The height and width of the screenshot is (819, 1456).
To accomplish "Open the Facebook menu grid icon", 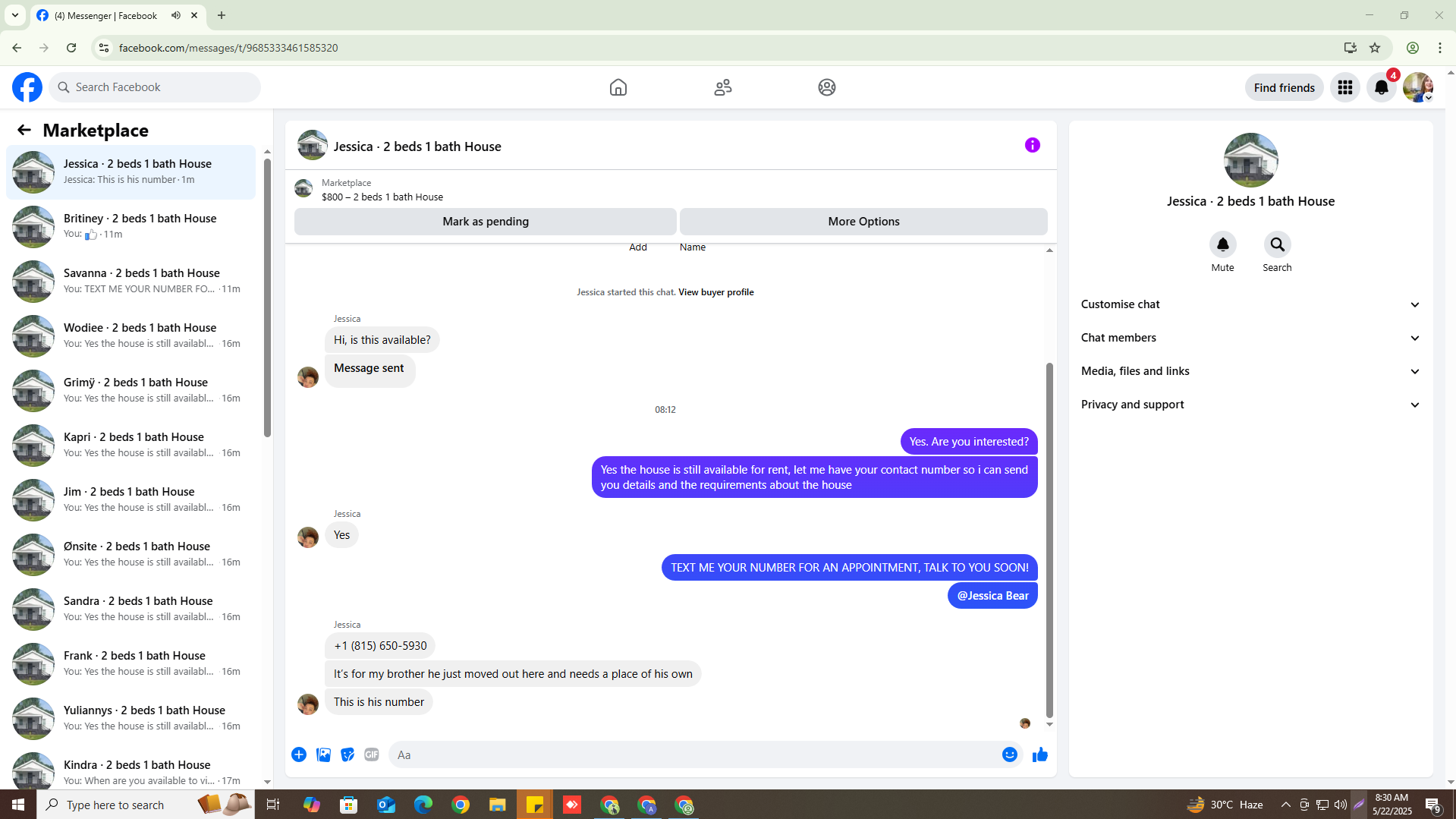I will click(1345, 87).
